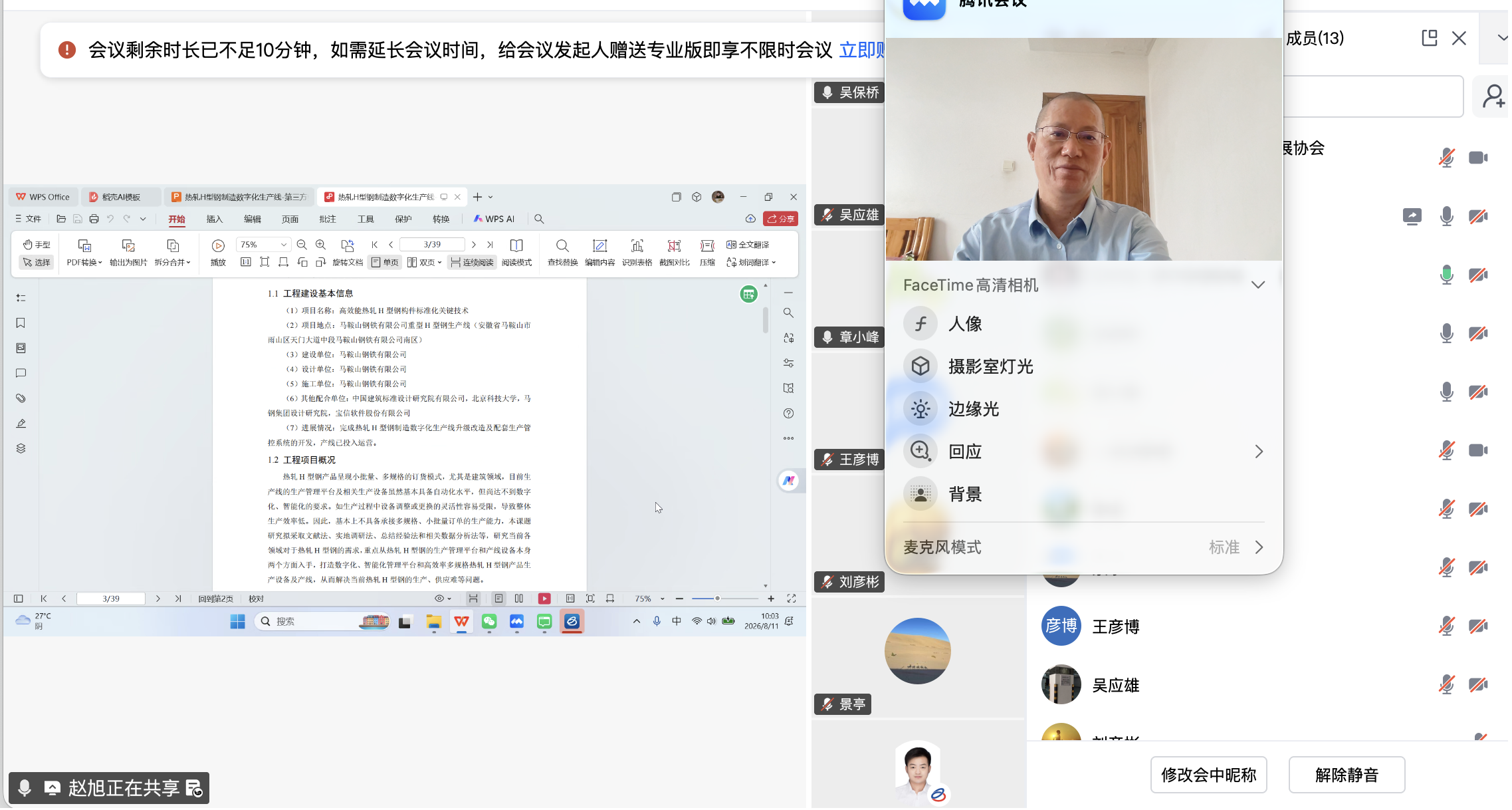Click the 编辑内容 edit content tool
Viewport: 1512px width, 810px height.
[x=599, y=253]
